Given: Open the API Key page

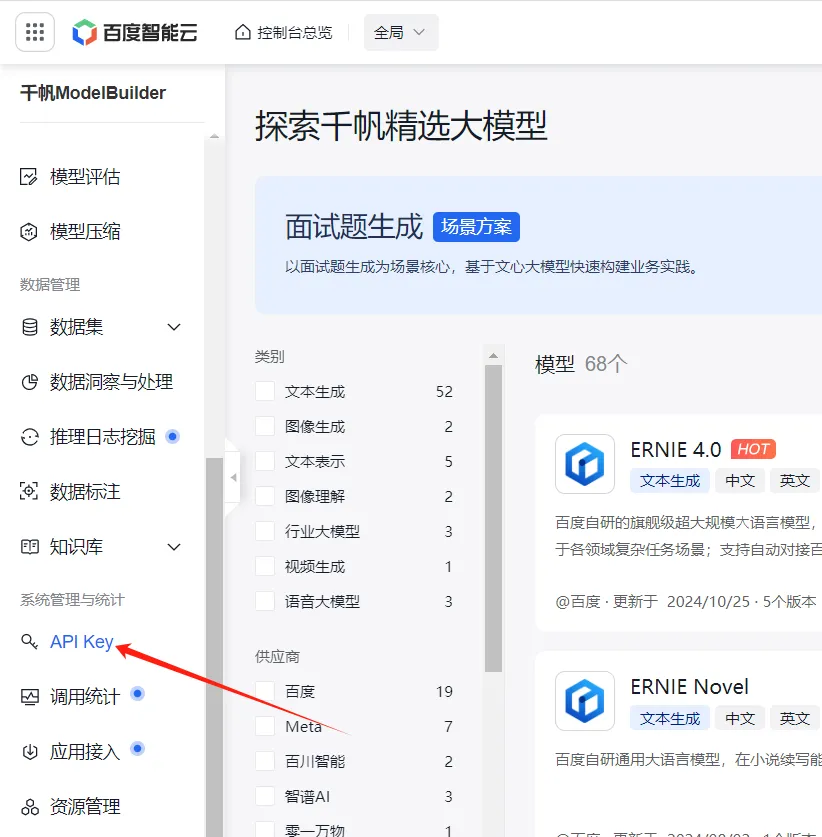Looking at the screenshot, I should (82, 641).
